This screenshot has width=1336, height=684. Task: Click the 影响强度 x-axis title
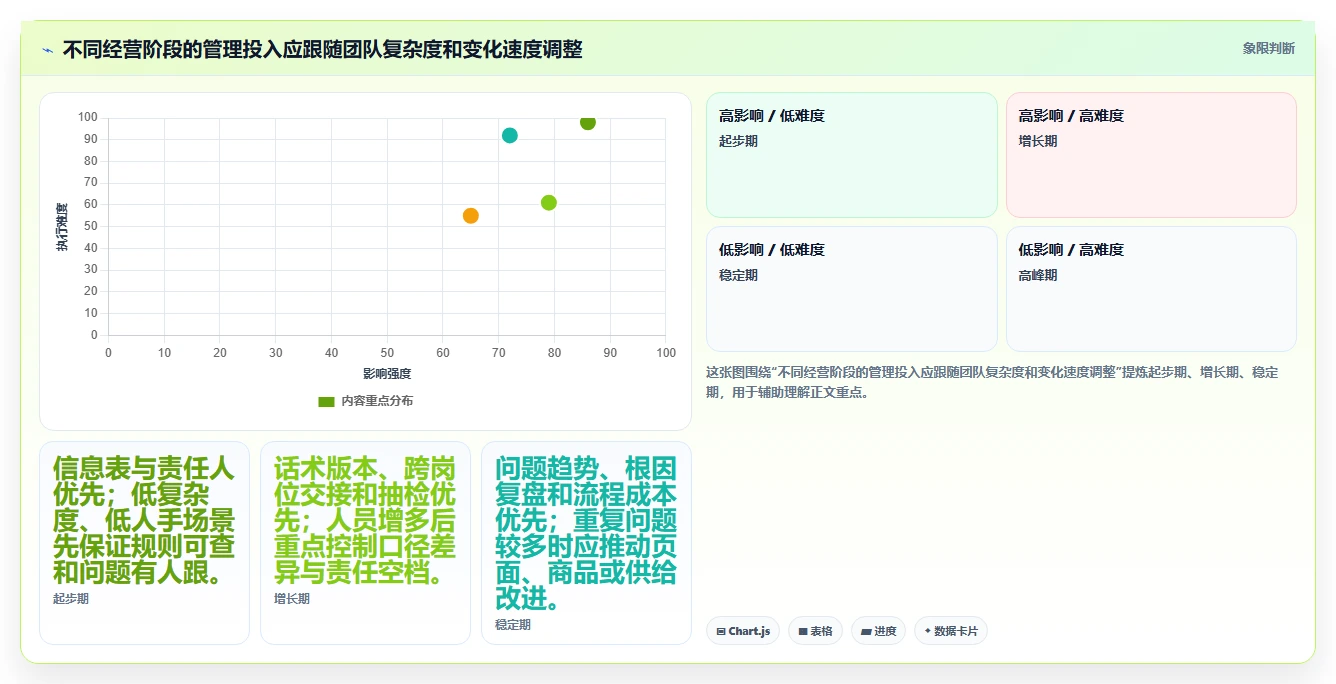tap(387, 374)
